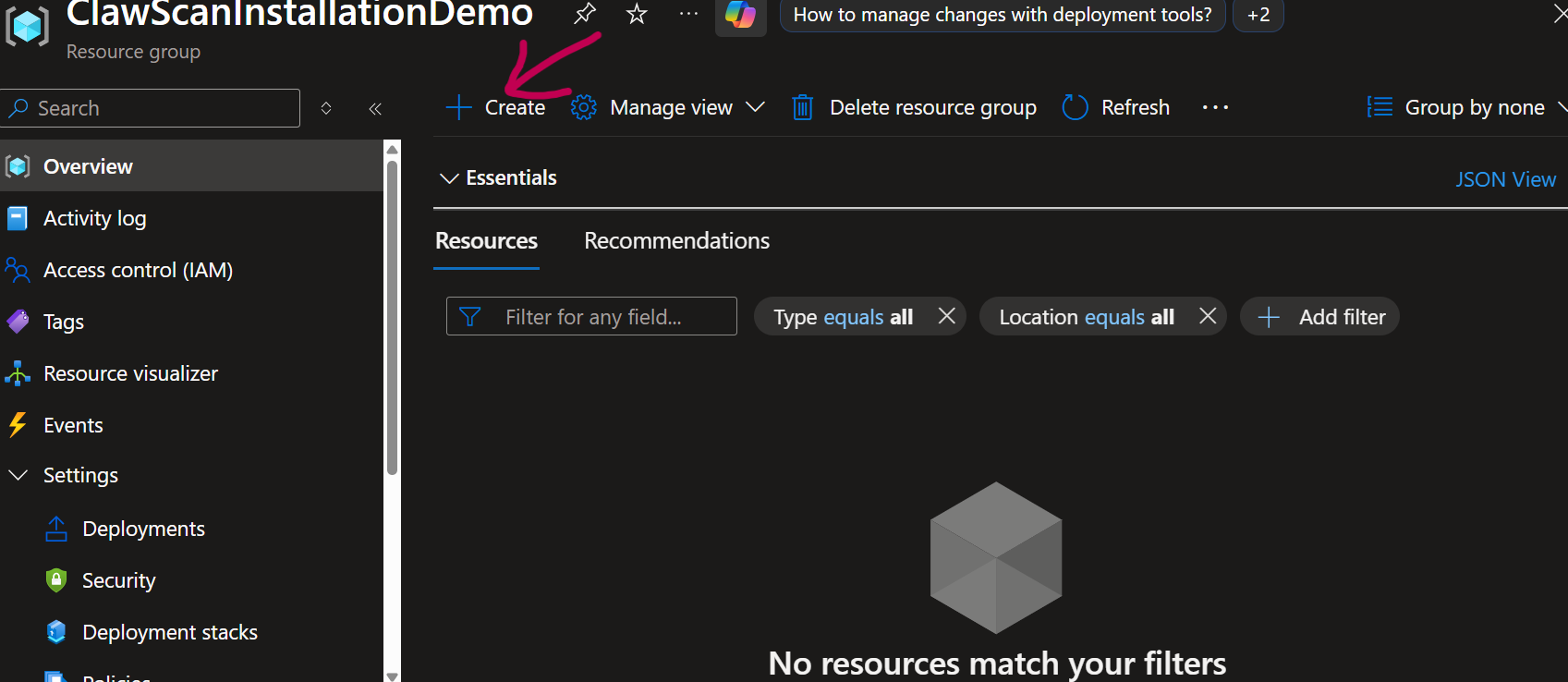1568x682 pixels.
Task: Click the Create plus icon
Action: pos(459,108)
